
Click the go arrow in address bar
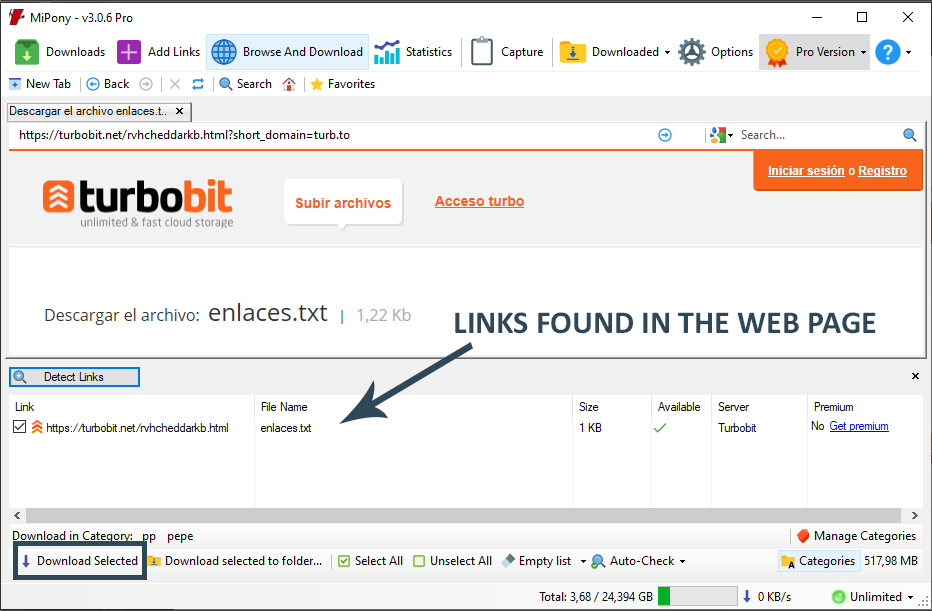tap(665, 135)
